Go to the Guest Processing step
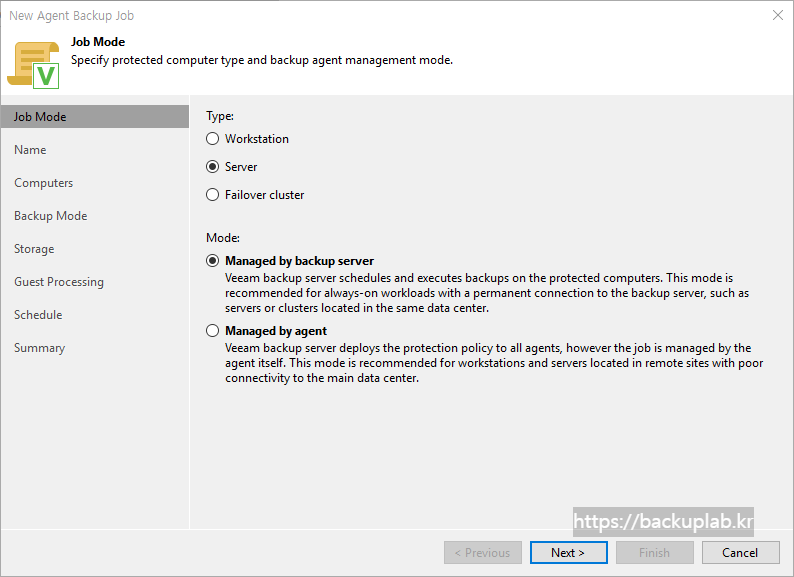The image size is (794, 577). tap(59, 282)
